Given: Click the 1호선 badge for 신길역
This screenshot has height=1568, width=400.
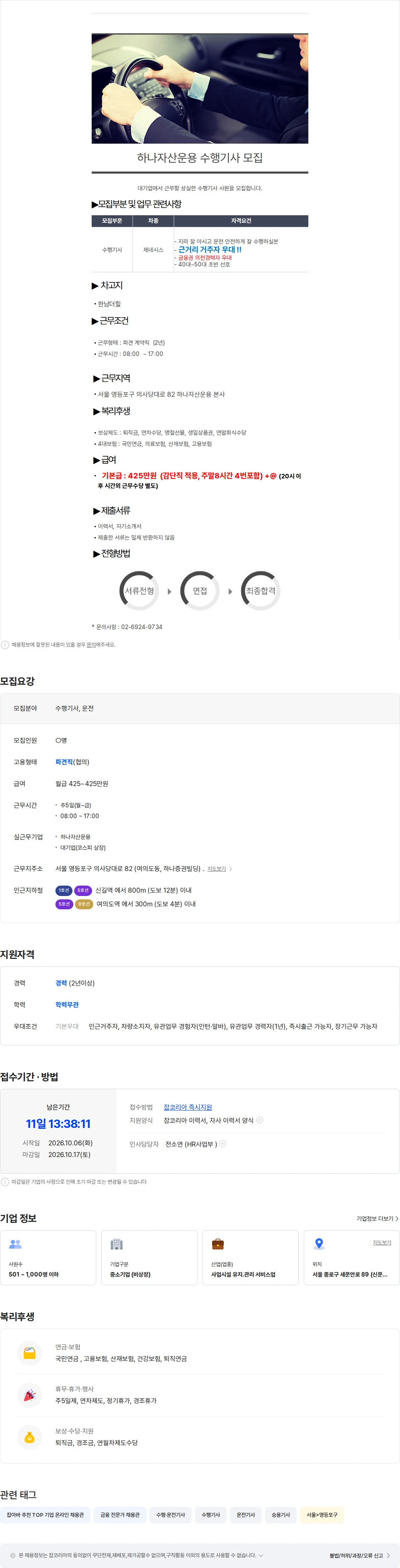Looking at the screenshot, I should 64,891.
